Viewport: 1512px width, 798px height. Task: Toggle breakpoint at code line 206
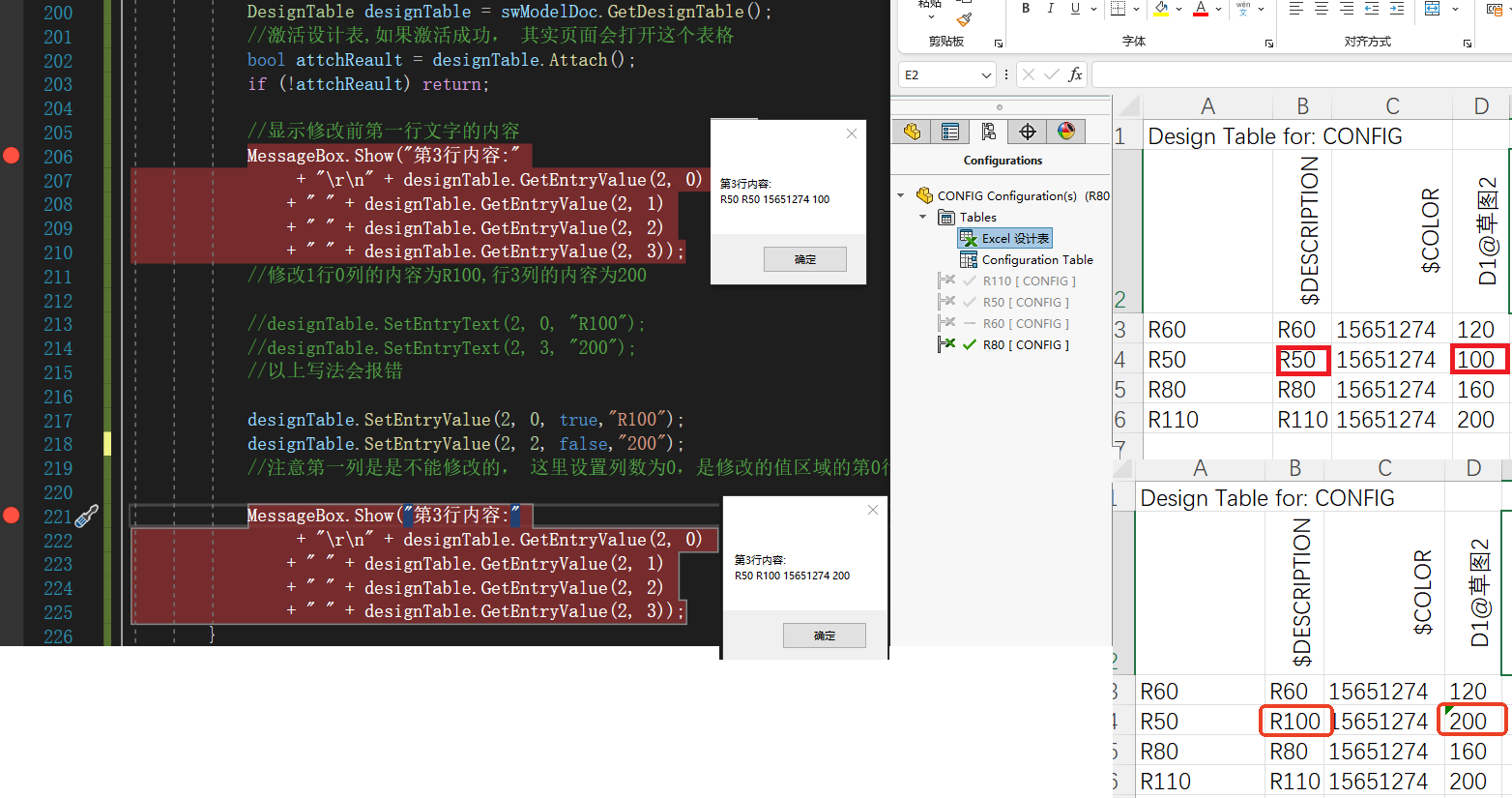click(12, 156)
